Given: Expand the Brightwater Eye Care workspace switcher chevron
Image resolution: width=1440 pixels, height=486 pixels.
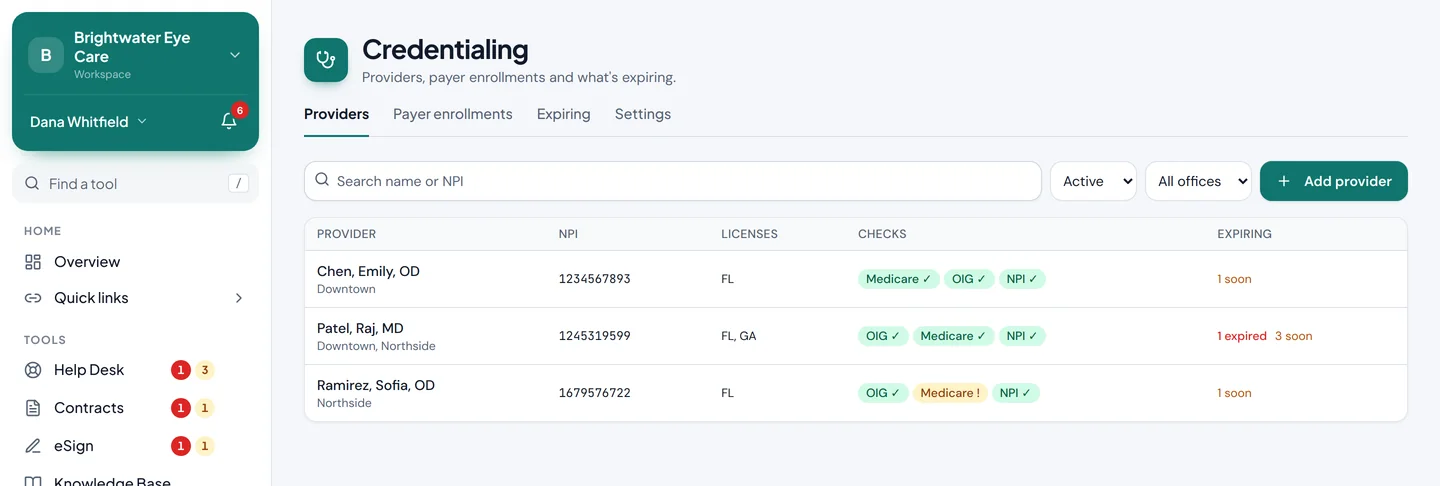Looking at the screenshot, I should (x=235, y=55).
